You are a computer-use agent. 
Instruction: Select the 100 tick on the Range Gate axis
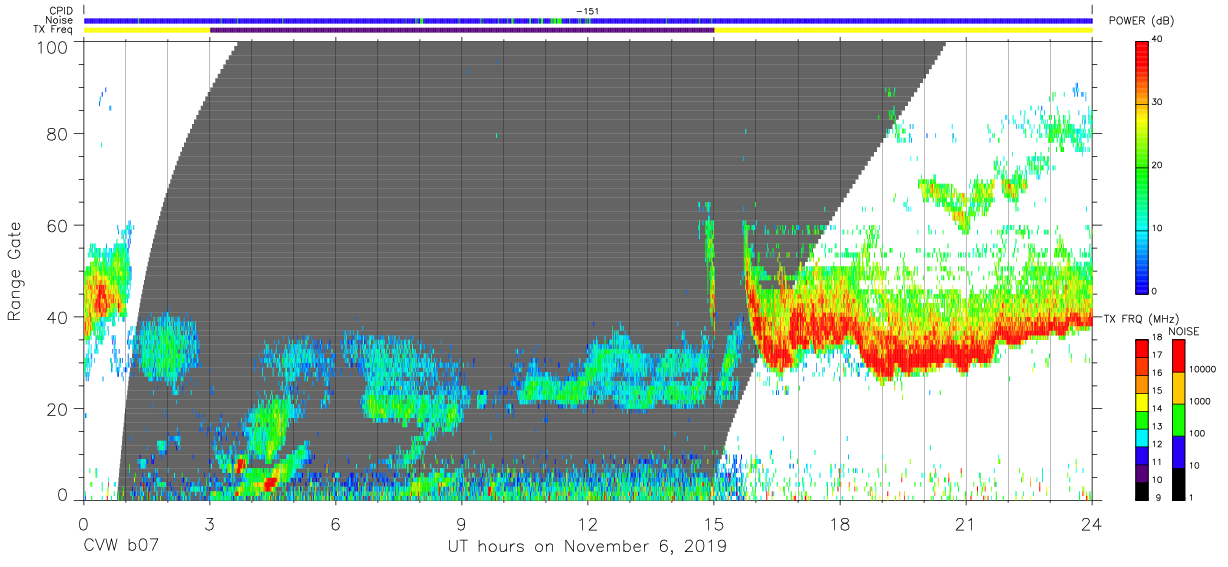pos(54,46)
